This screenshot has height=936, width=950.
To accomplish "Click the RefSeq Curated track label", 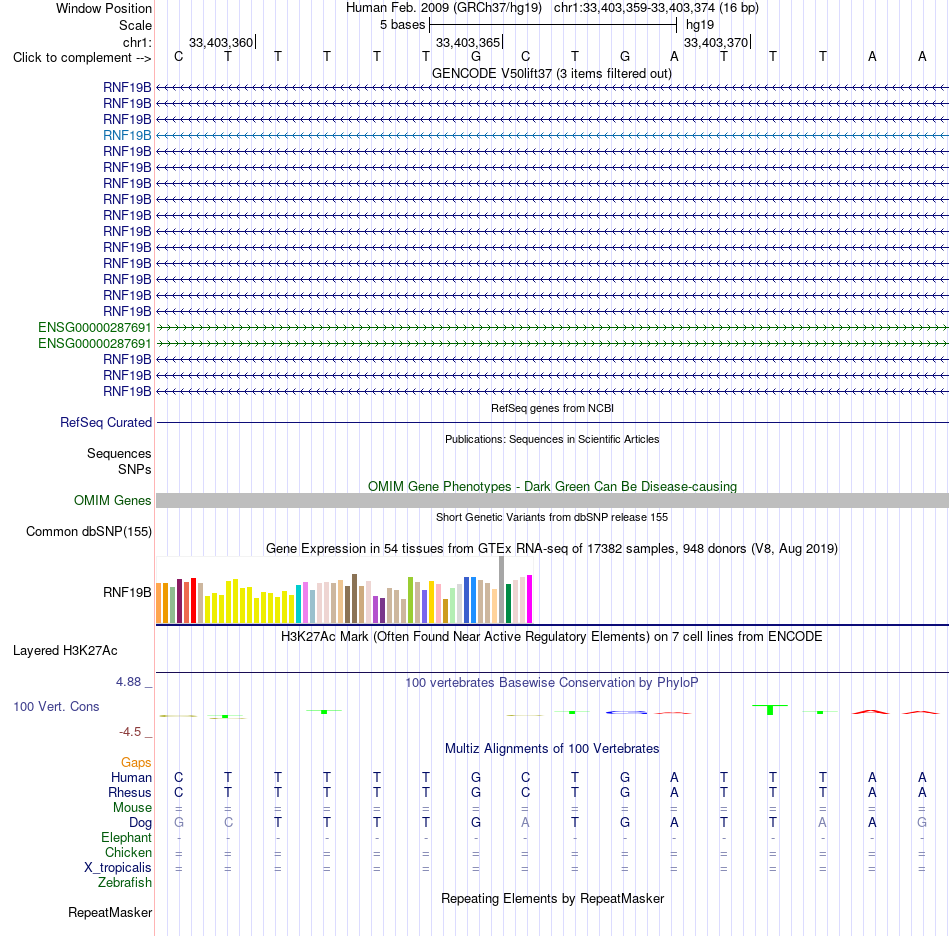I will point(106,422).
